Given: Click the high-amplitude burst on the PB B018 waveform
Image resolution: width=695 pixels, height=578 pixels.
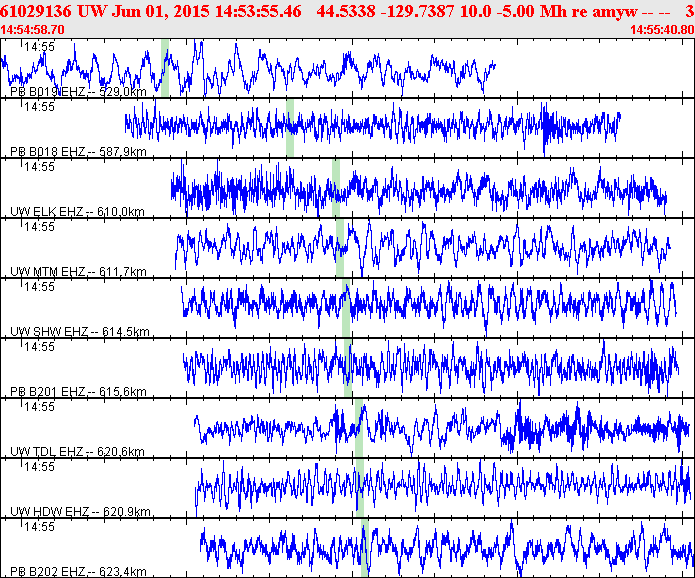Looking at the screenshot, I should (549, 128).
